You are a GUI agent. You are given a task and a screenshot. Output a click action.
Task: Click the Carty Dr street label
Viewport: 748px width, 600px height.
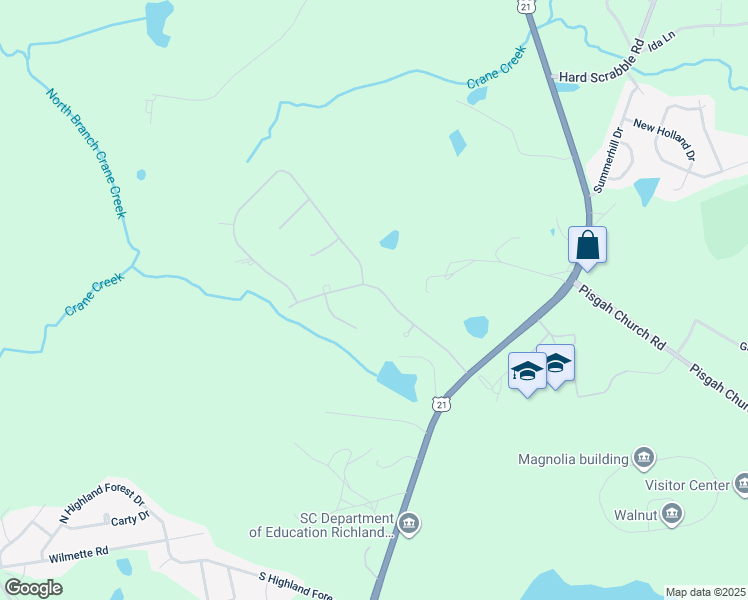130,518
